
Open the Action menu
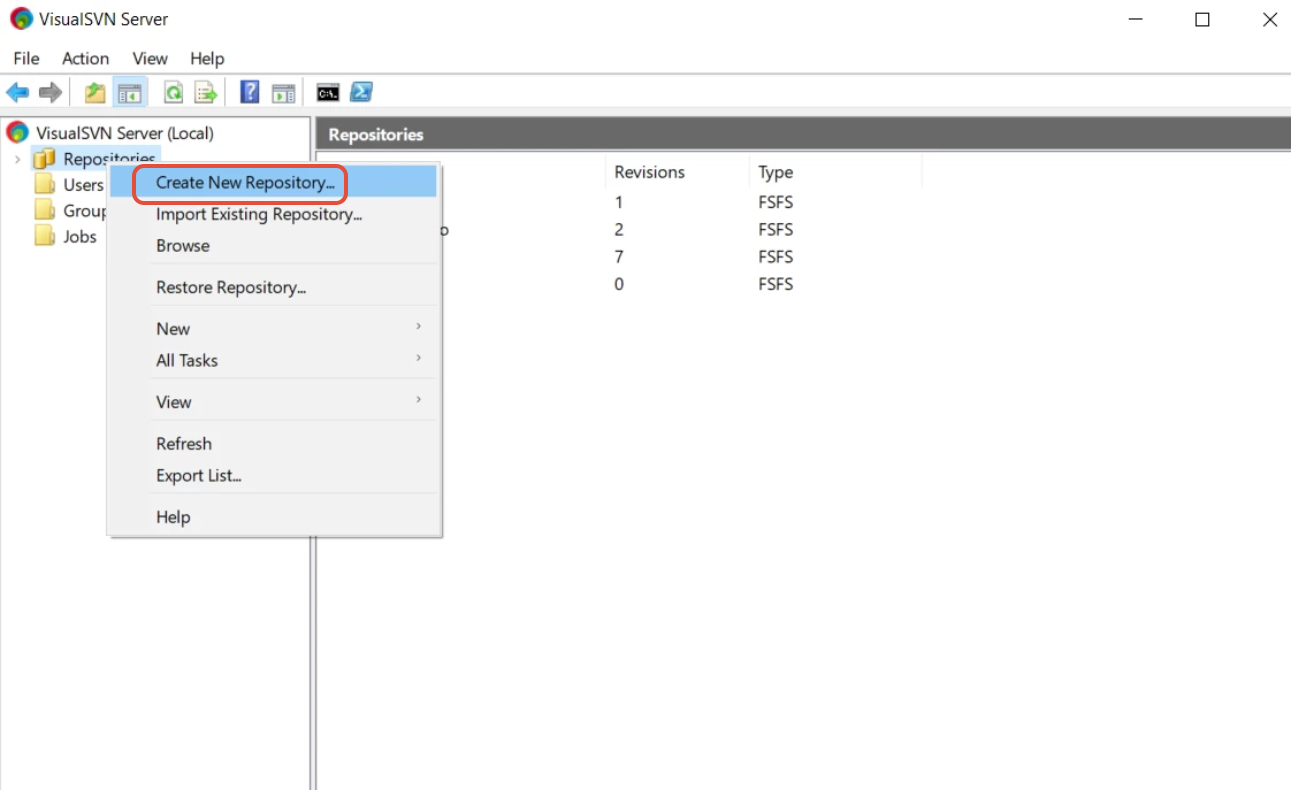85,58
